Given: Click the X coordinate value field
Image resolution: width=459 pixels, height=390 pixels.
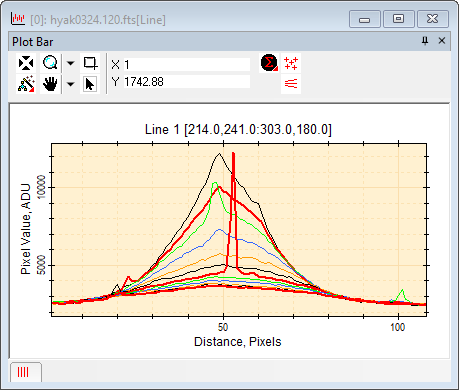Looking at the screenshot, I should click(187, 65).
